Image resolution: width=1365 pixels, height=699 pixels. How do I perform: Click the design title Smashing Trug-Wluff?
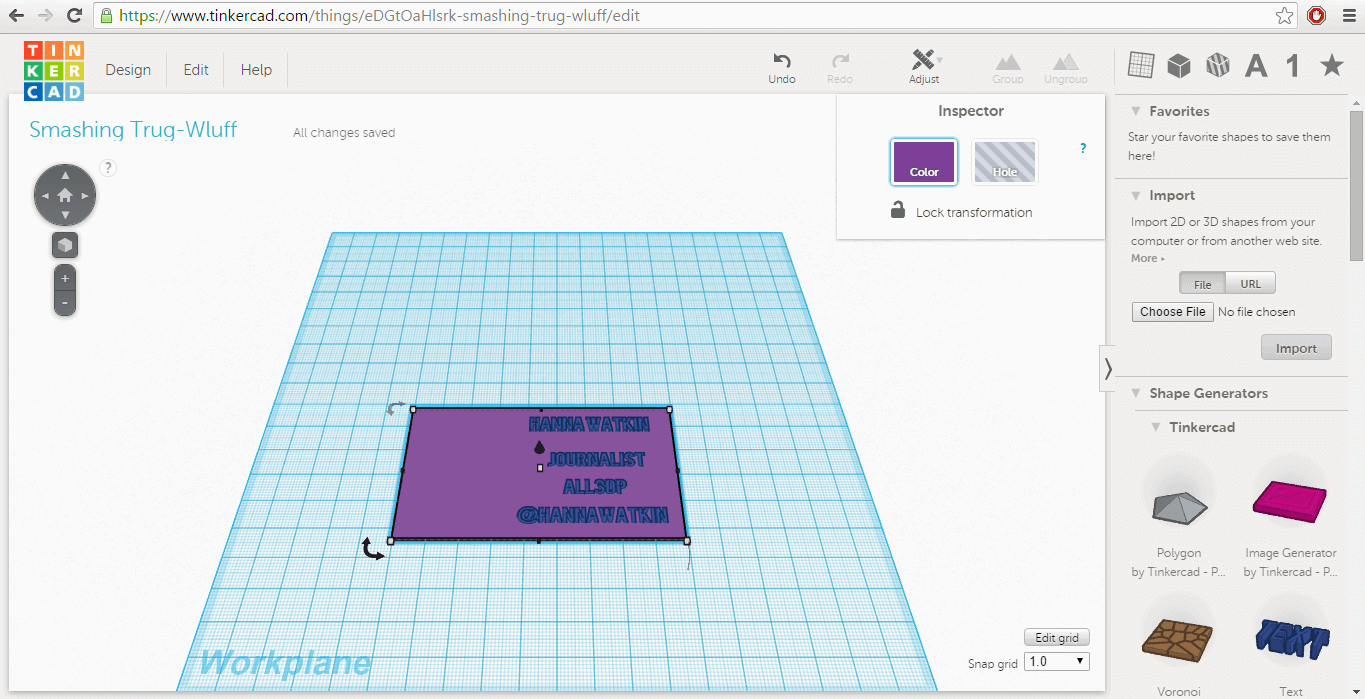click(x=133, y=130)
